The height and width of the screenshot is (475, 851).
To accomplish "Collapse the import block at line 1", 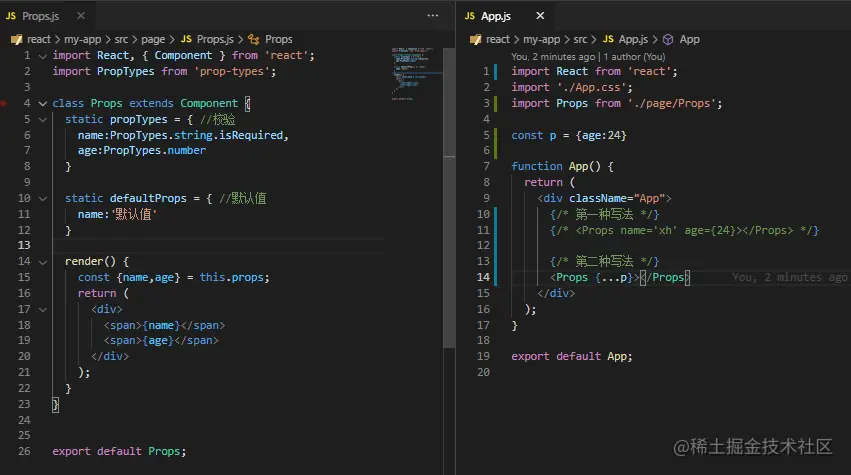I will (x=42, y=56).
